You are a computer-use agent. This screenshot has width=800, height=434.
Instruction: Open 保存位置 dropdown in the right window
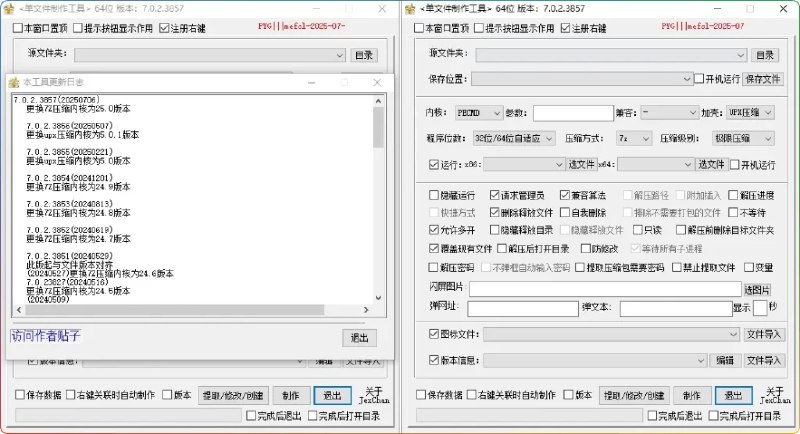(x=582, y=79)
